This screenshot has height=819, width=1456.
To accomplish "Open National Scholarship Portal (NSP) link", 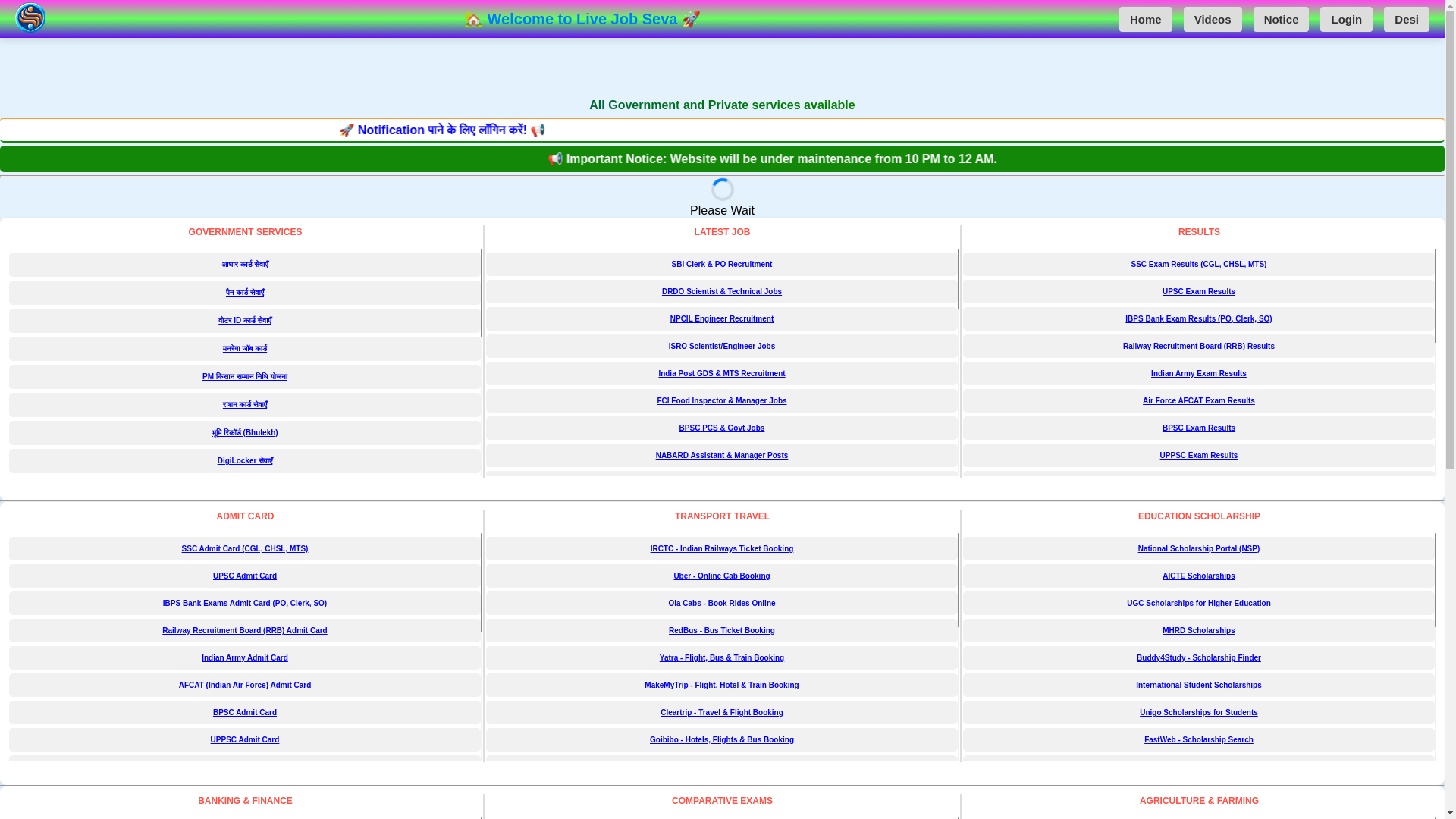I will point(1198,549).
